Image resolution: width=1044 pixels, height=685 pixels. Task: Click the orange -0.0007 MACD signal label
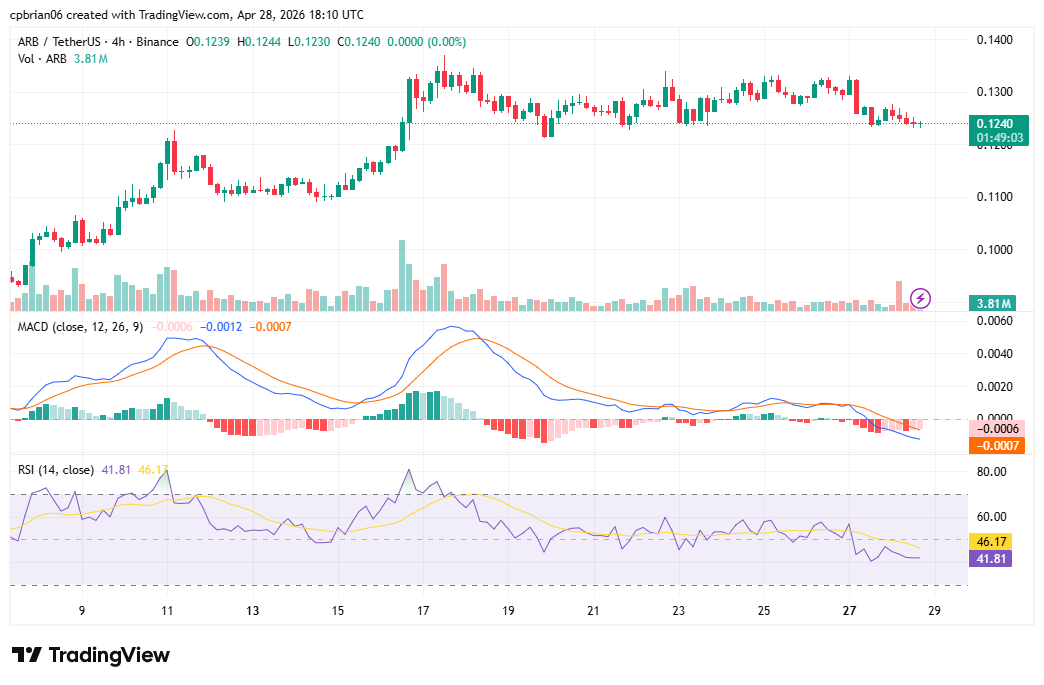pyautogui.click(x=995, y=445)
